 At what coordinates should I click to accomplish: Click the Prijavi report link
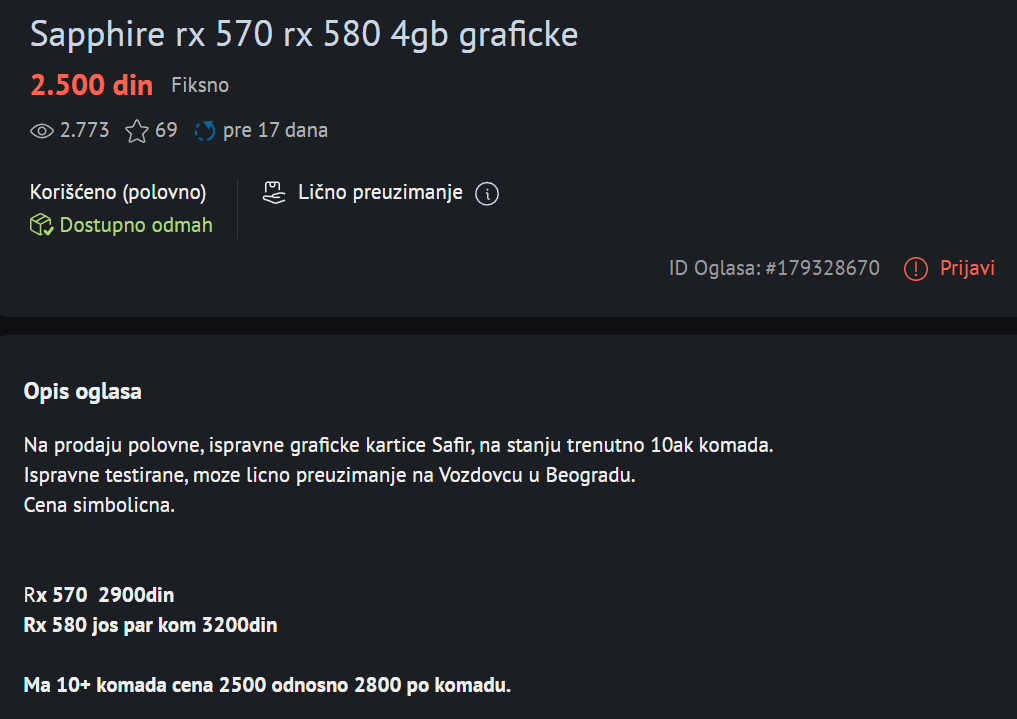[x=967, y=268]
